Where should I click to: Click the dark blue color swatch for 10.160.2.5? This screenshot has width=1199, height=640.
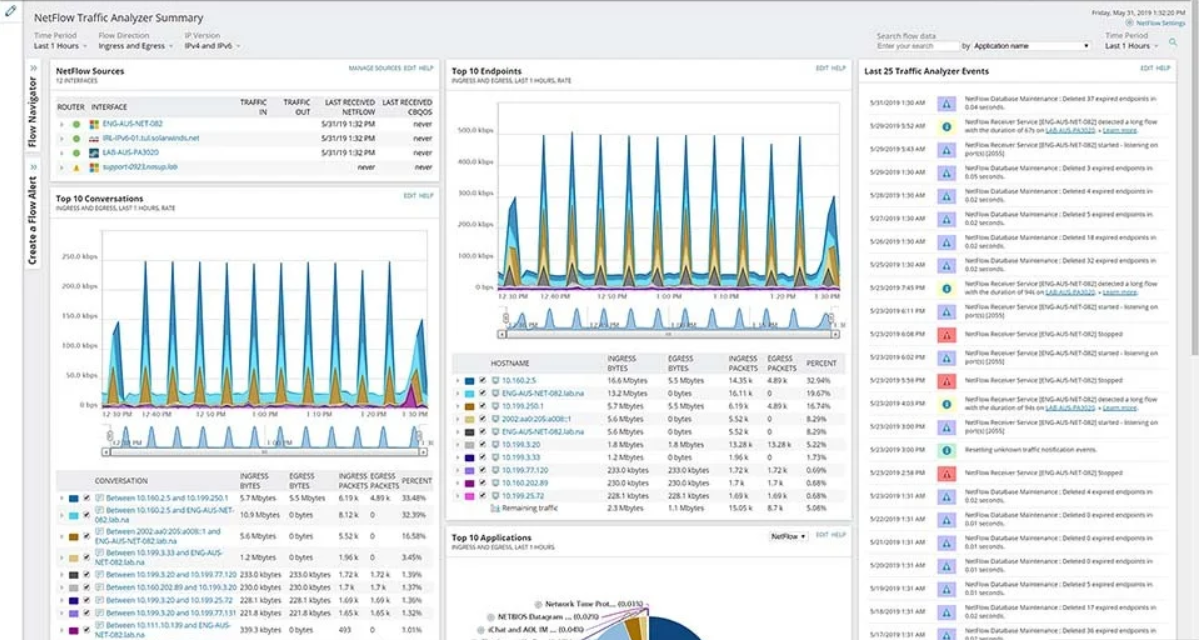pos(468,380)
